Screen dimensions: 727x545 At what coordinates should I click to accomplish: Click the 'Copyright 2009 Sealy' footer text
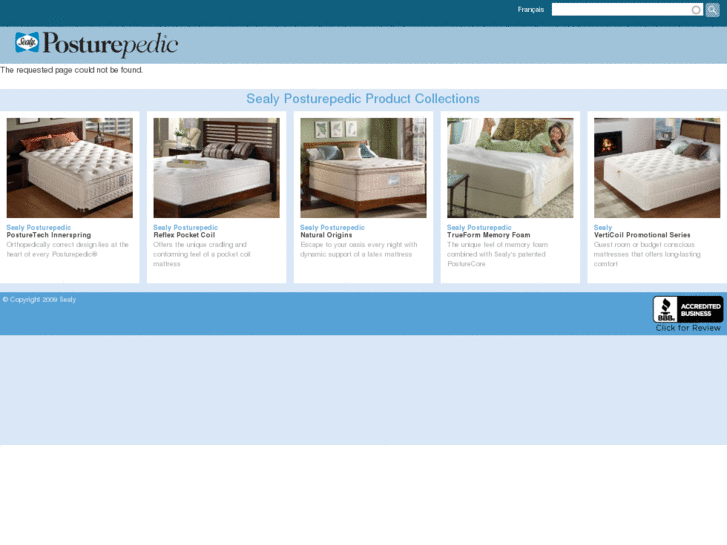pyautogui.click(x=39, y=300)
